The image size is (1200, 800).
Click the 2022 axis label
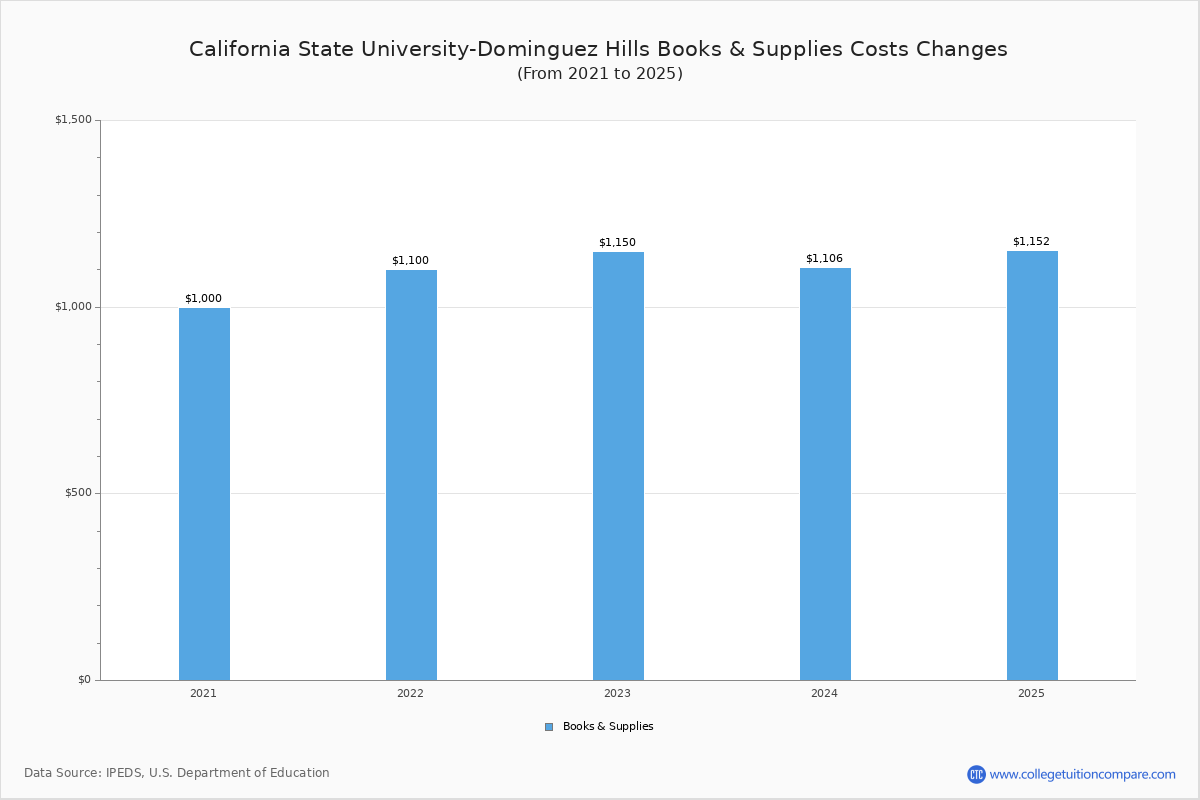[x=410, y=693]
